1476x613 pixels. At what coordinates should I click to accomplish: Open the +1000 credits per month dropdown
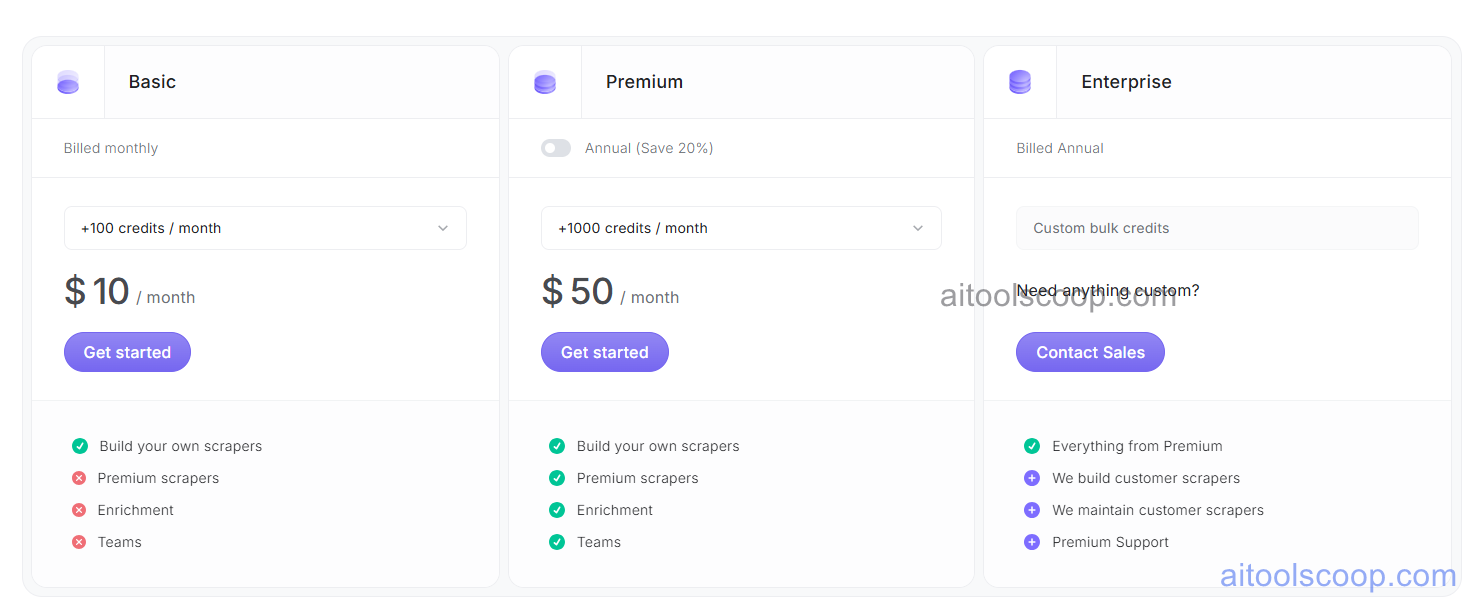point(741,228)
